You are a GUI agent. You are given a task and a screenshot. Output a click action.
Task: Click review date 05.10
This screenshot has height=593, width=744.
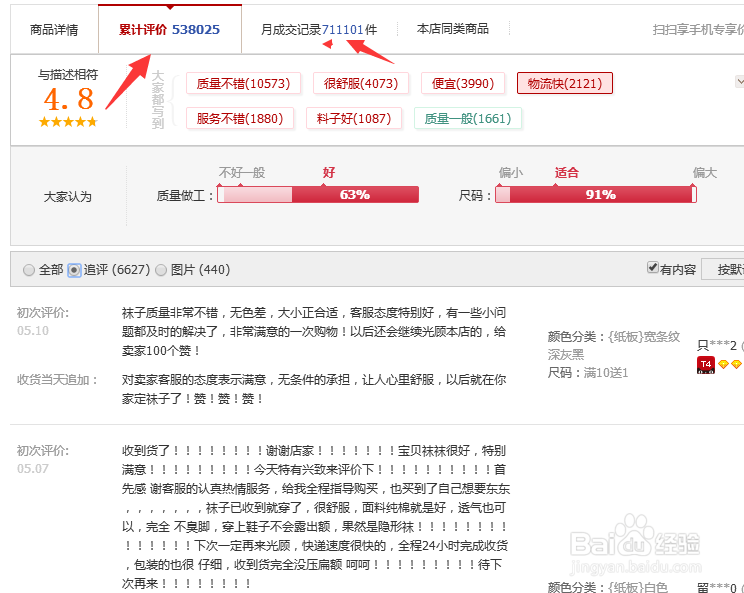[x=33, y=331]
